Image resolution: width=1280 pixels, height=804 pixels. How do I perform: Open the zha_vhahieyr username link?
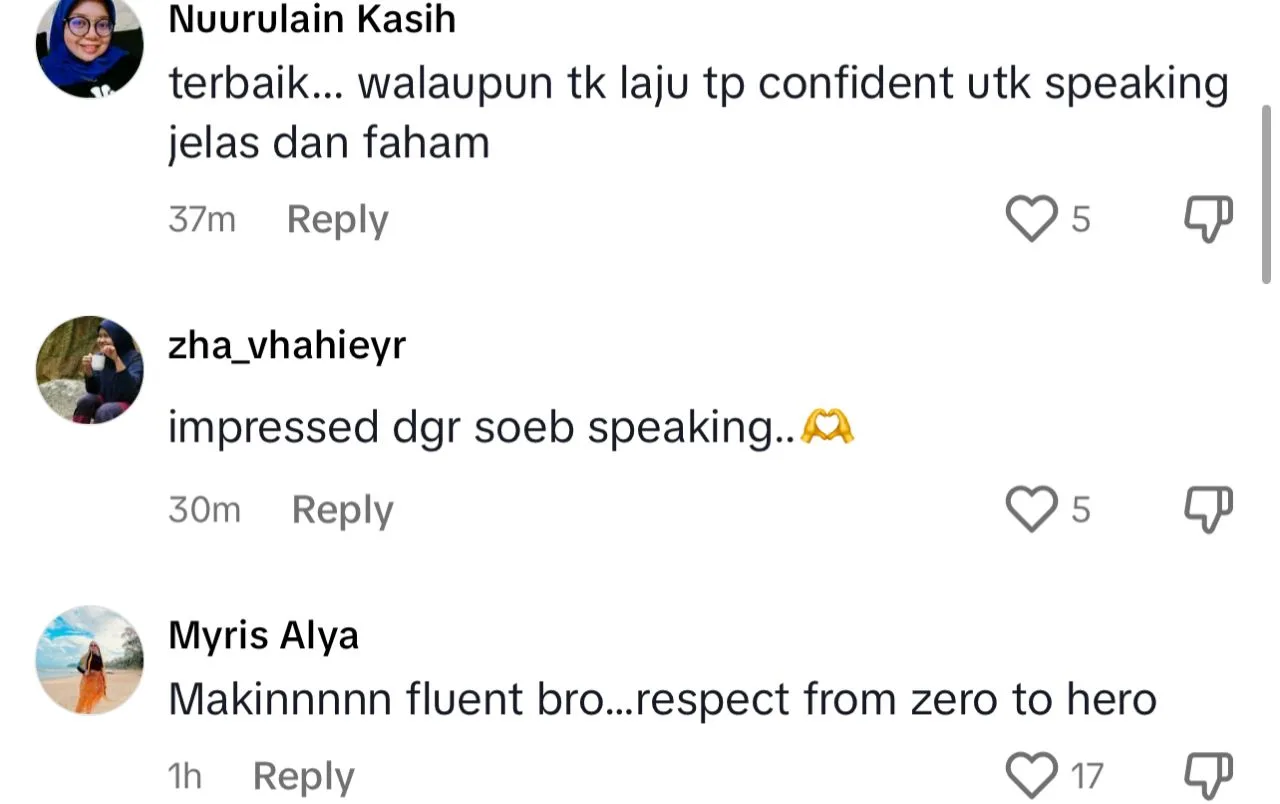point(287,346)
